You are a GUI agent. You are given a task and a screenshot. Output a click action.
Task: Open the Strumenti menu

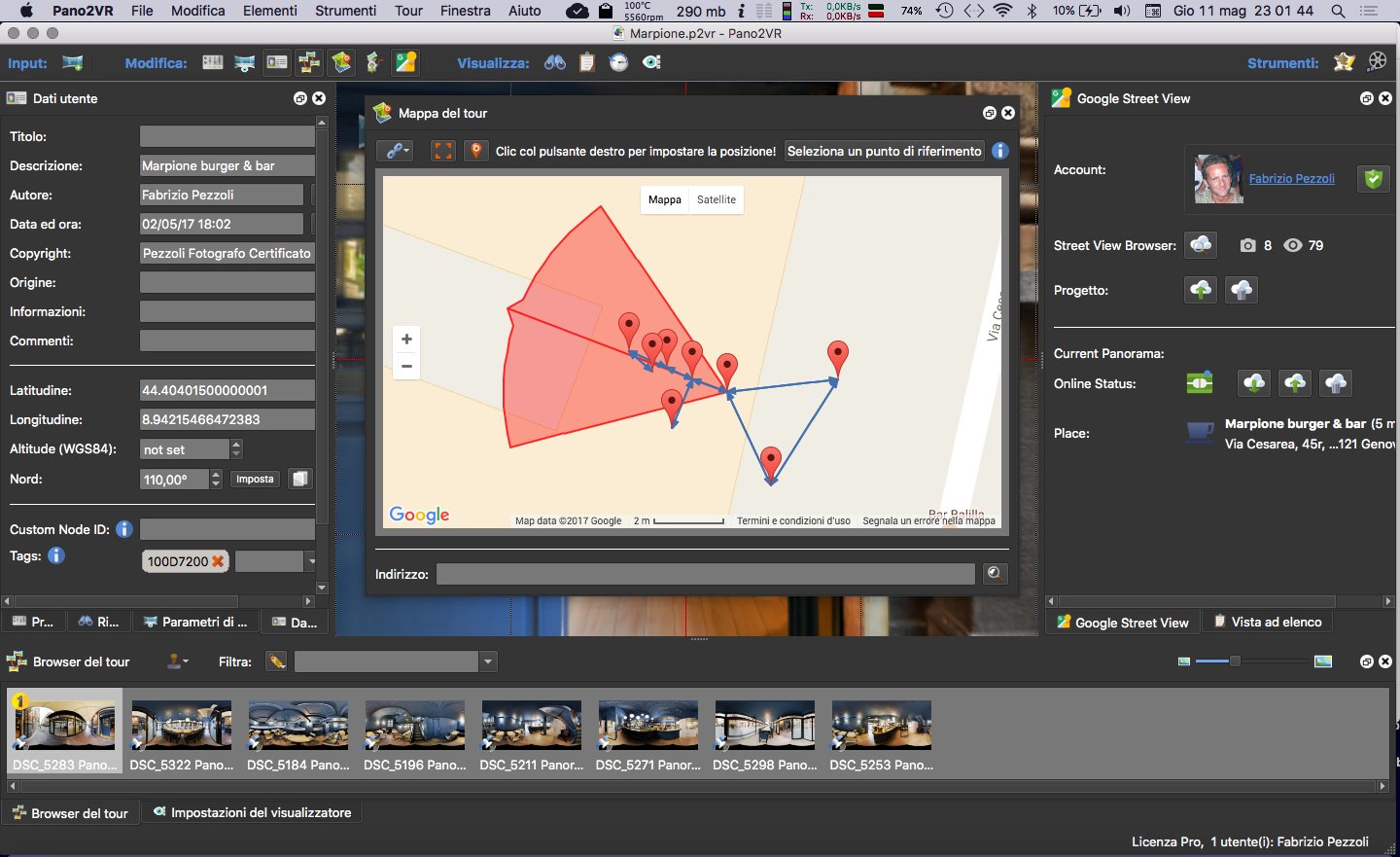[345, 11]
